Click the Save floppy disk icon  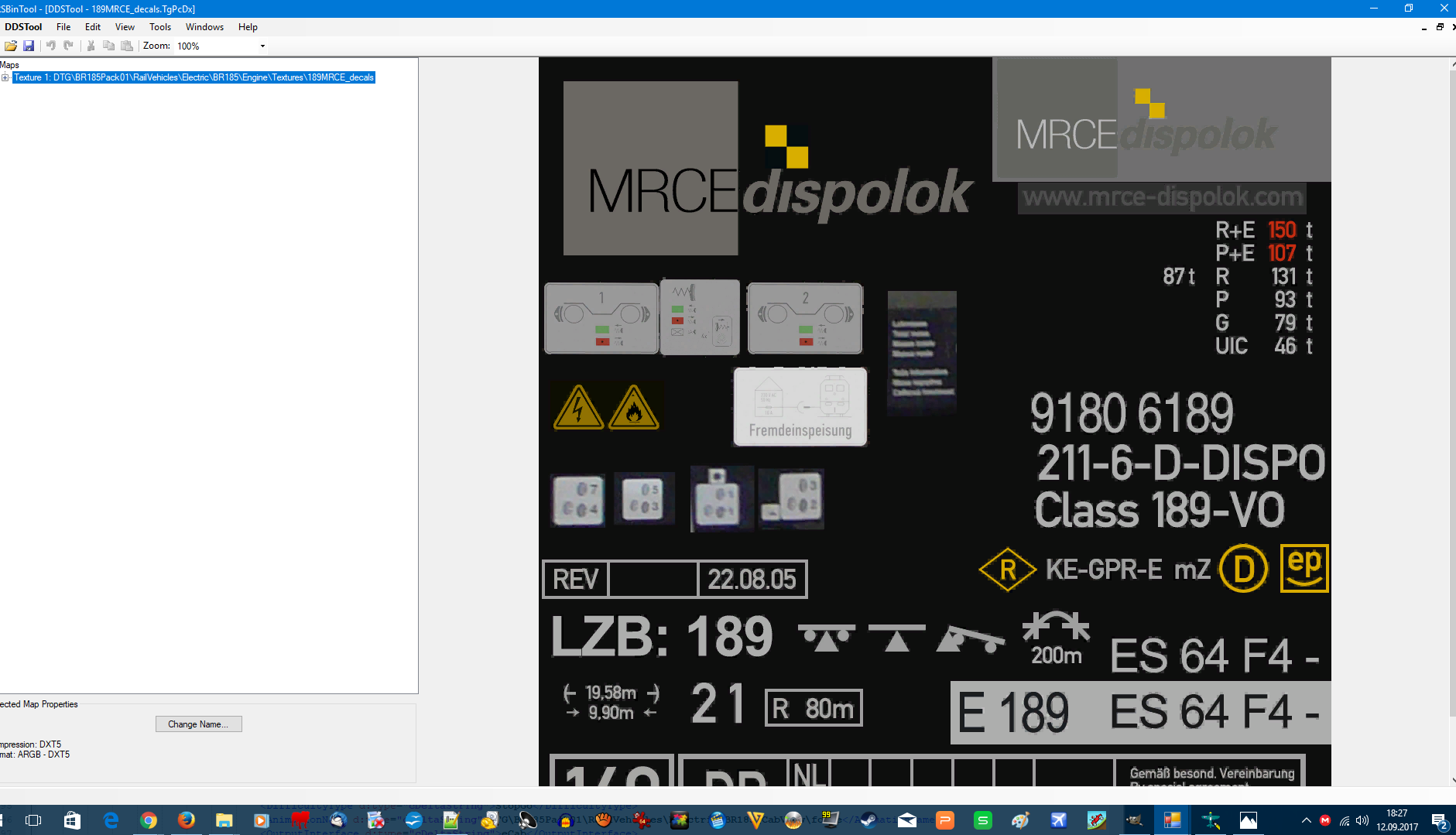(29, 46)
